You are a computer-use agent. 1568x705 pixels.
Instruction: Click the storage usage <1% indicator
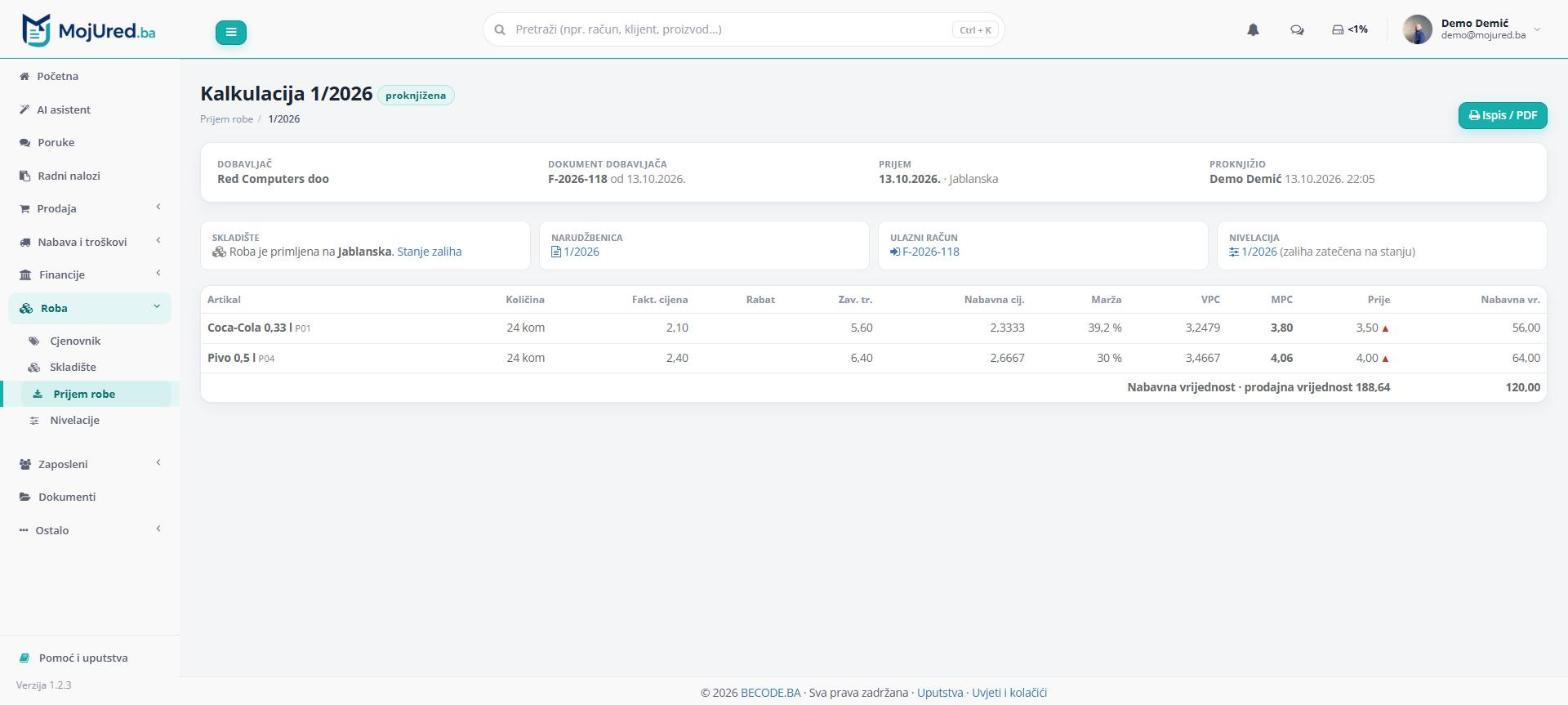(1350, 30)
